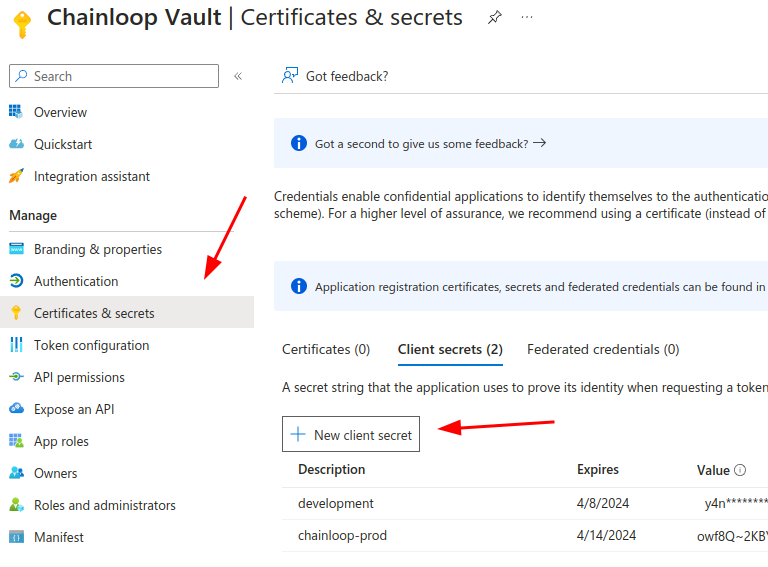Viewport: 768px width, 567px height.
Task: Click the Integration assistant rocket icon
Action: (16, 176)
